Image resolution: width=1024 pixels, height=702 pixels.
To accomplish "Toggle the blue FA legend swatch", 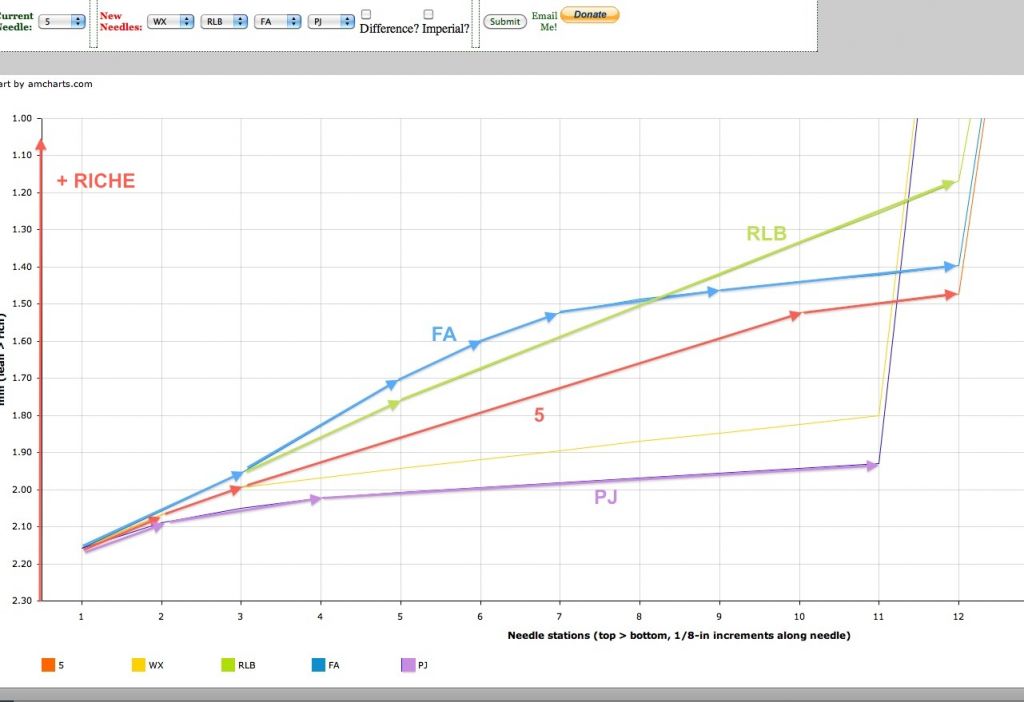I will (318, 665).
